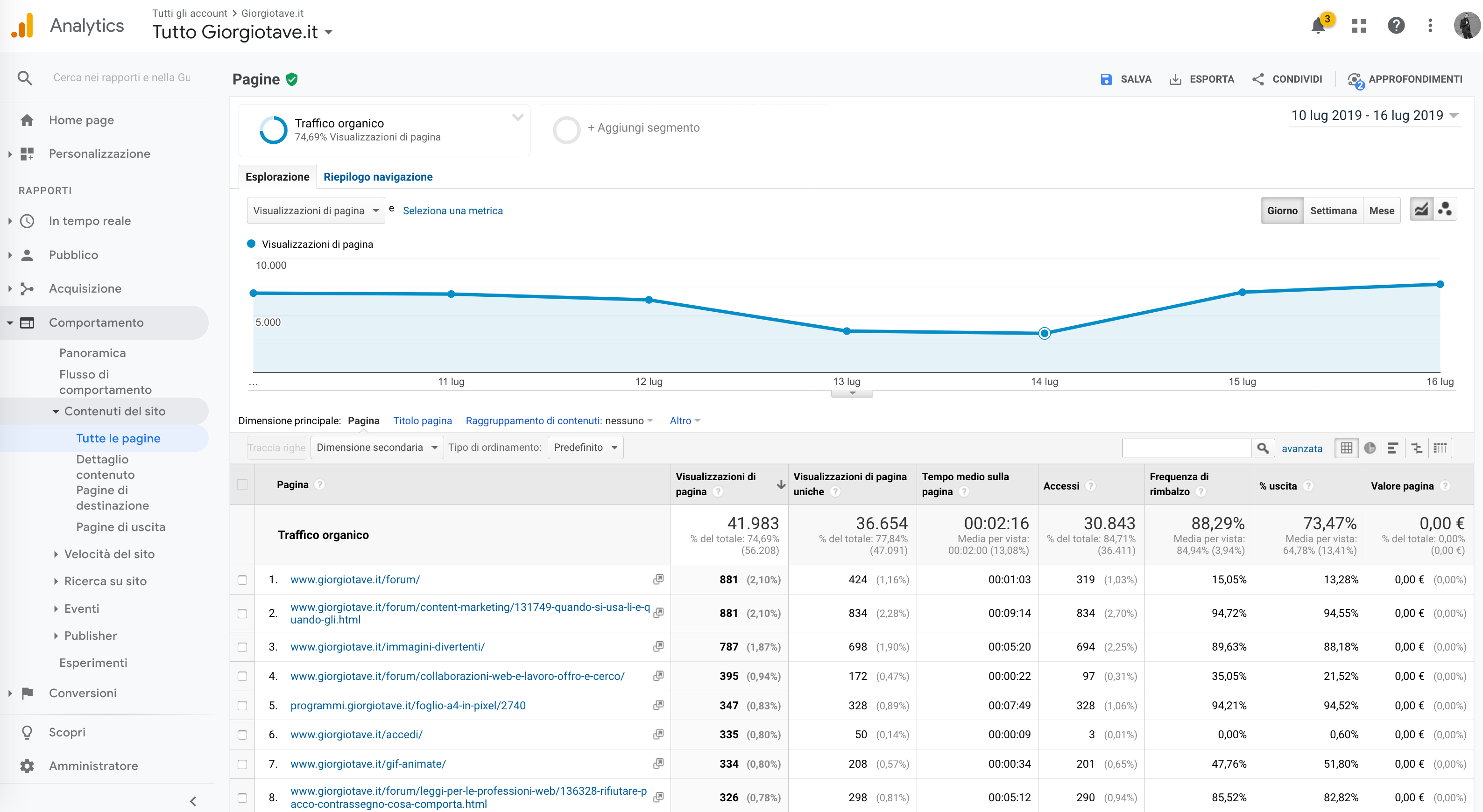This screenshot has height=812, width=1483.
Task: Check row 6 accedi checkbox
Action: [242, 735]
